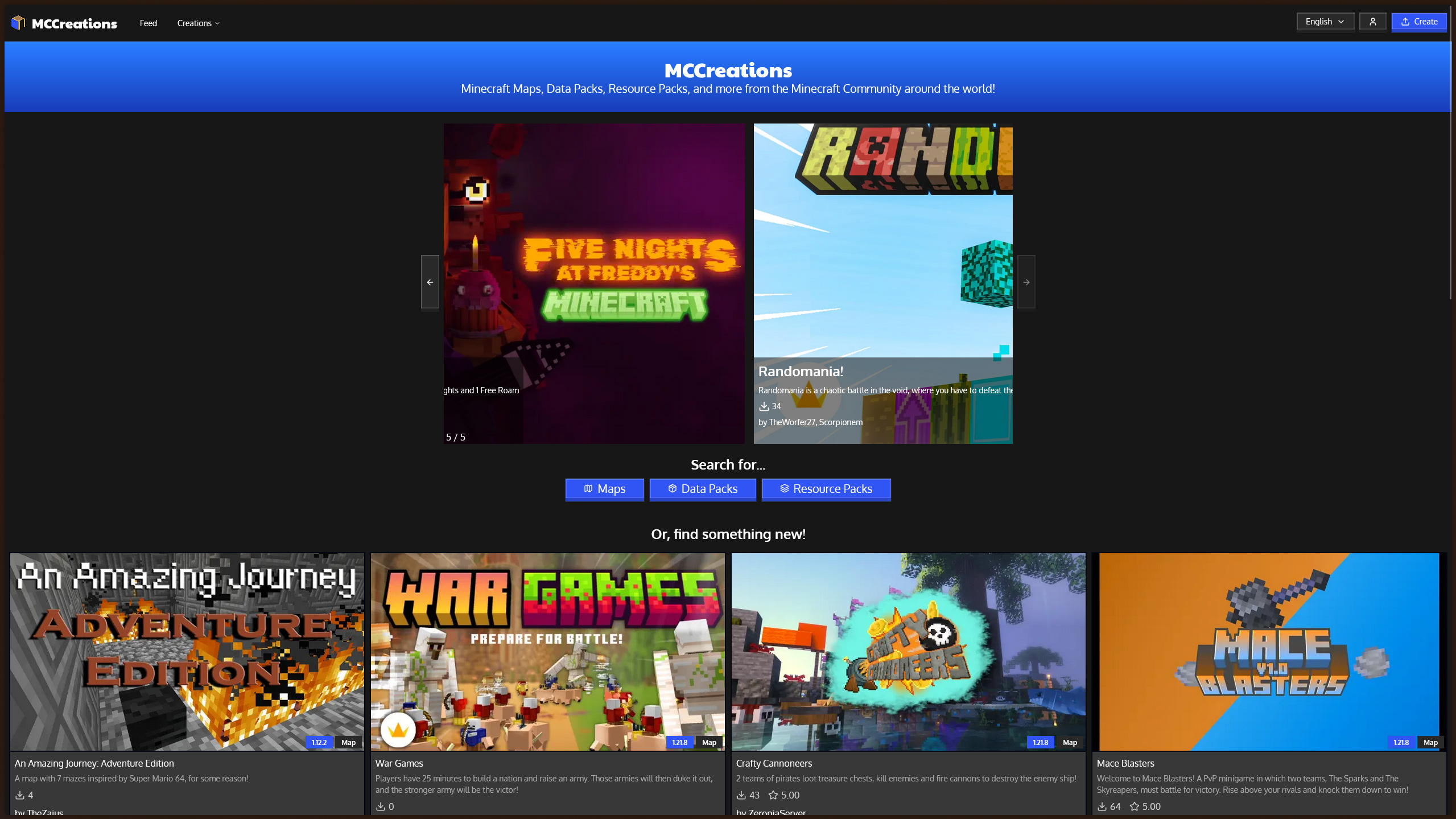The width and height of the screenshot is (1456, 819).
Task: Advance carousel with the right arrow
Action: (x=1026, y=282)
